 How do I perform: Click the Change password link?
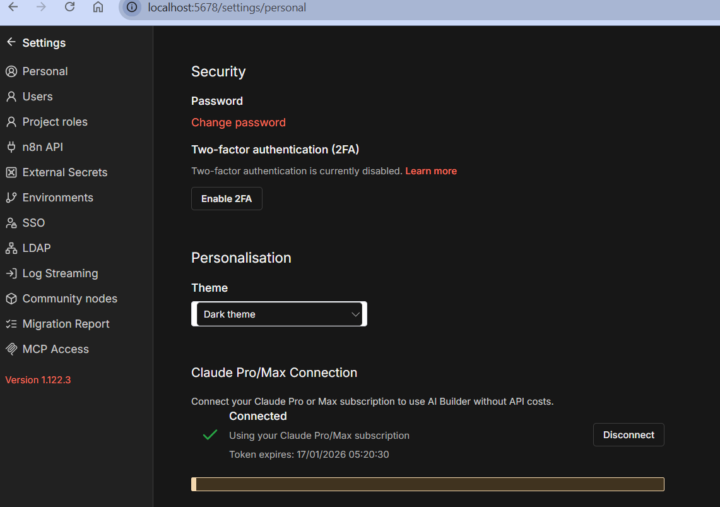(x=238, y=123)
